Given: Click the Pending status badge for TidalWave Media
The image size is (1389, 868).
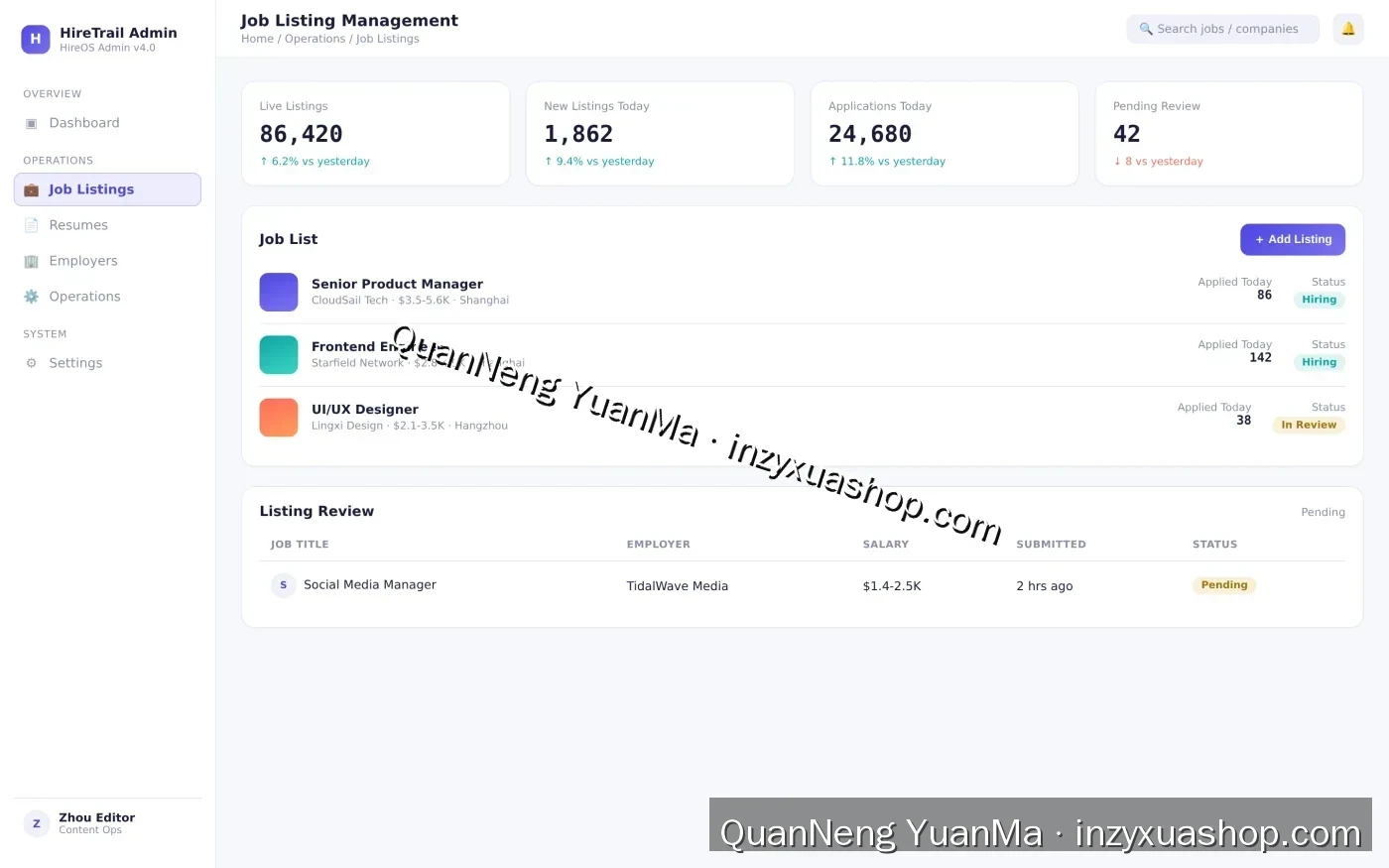Looking at the screenshot, I should (1224, 585).
